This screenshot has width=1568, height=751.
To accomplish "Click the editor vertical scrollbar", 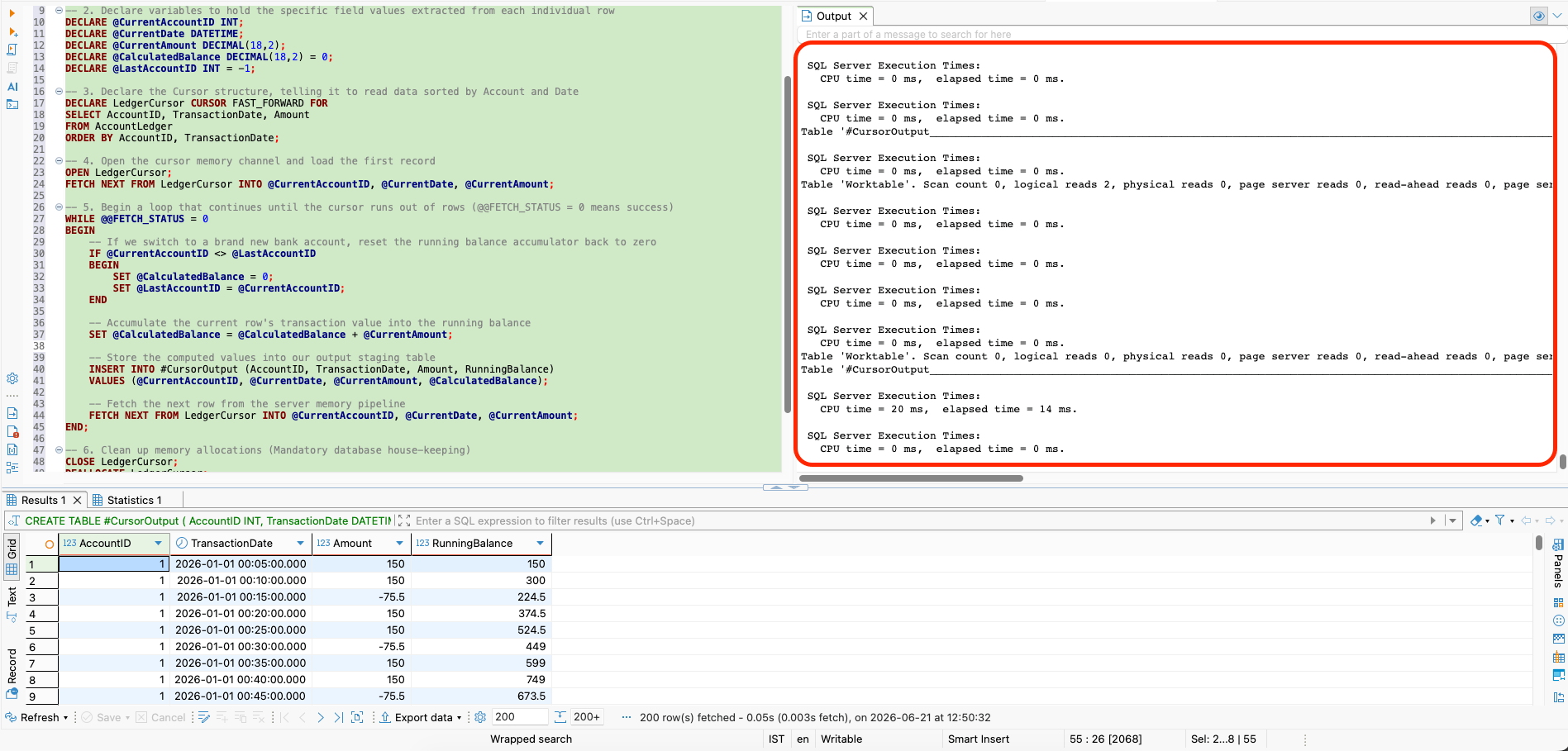I will (788, 245).
